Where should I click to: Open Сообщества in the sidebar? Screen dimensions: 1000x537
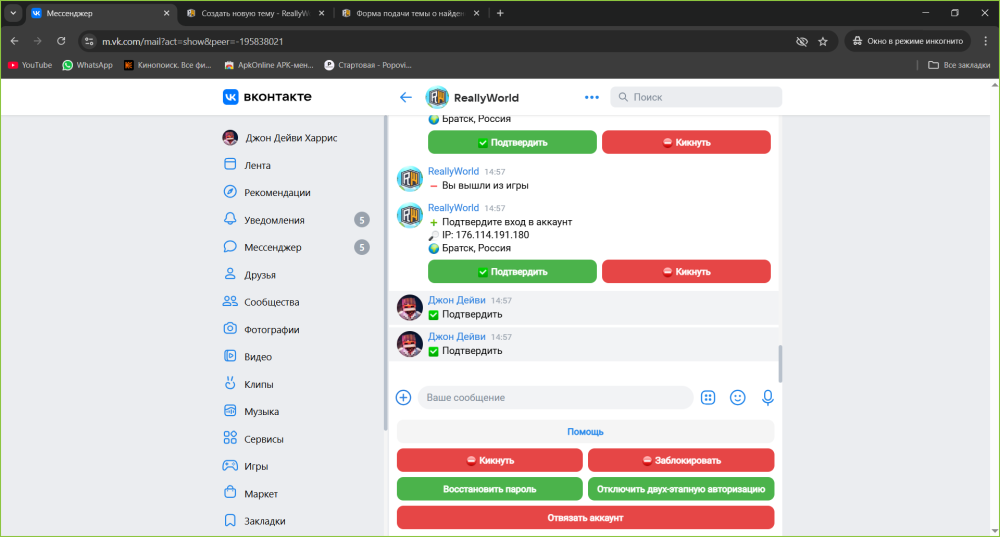tap(271, 302)
